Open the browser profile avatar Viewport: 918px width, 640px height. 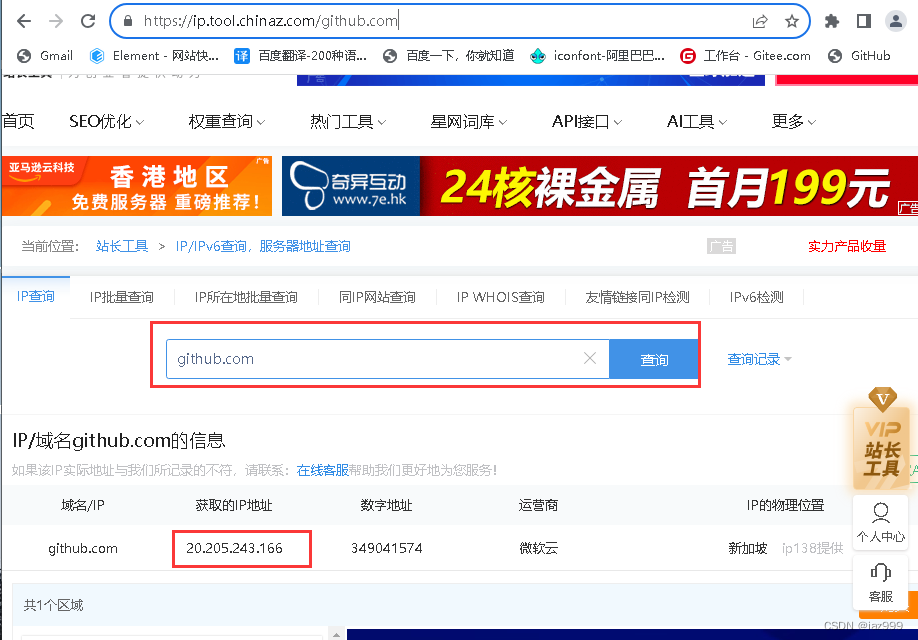coord(895,22)
